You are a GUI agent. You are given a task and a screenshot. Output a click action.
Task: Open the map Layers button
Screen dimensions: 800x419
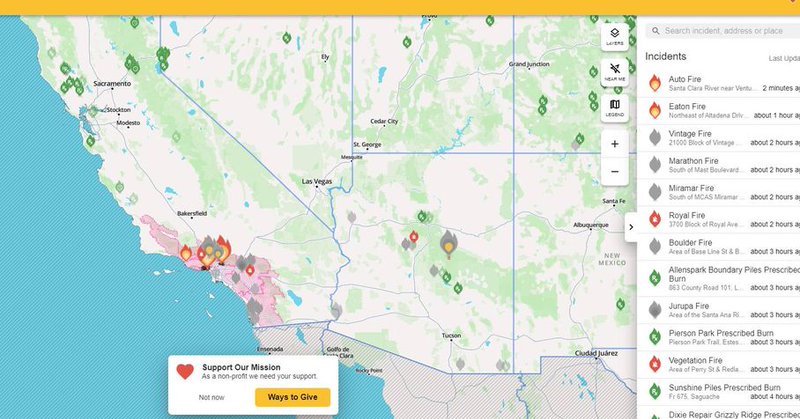click(x=614, y=37)
